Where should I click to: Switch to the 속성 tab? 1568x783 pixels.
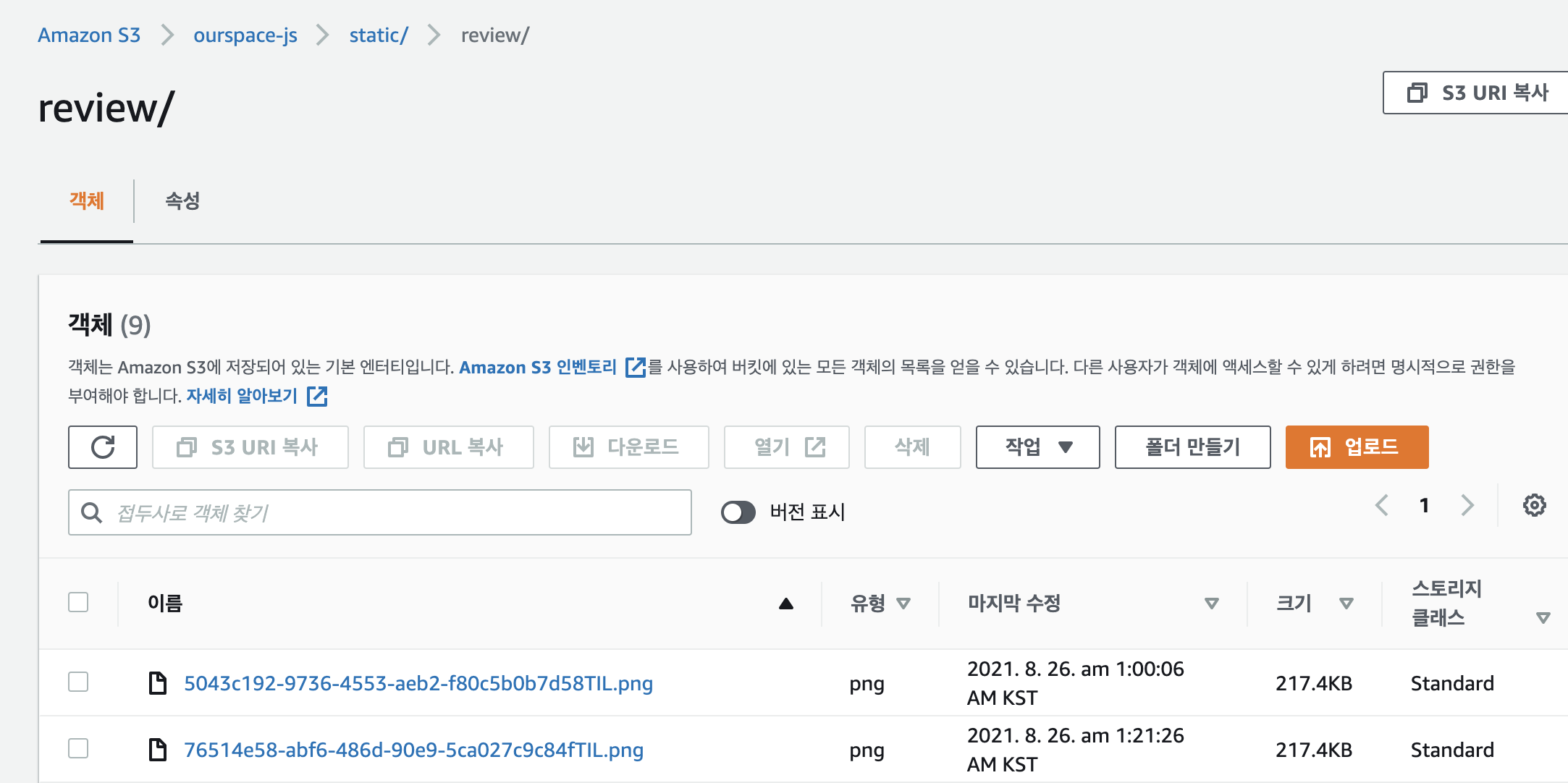pyautogui.click(x=182, y=201)
